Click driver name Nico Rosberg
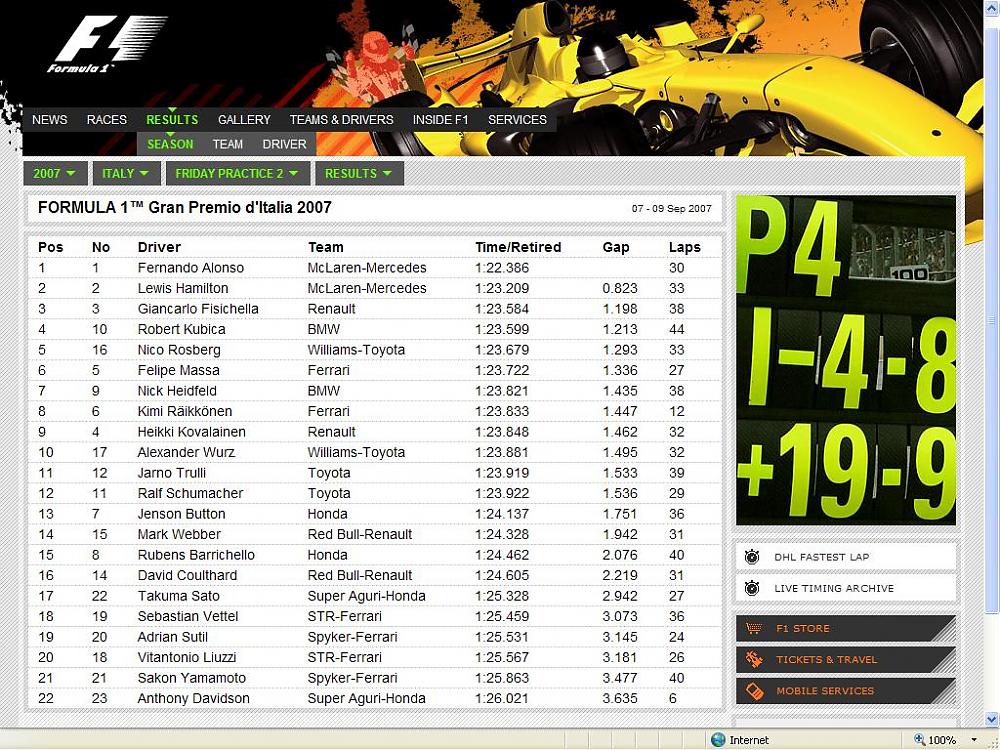The height and width of the screenshot is (750, 1000). (179, 350)
